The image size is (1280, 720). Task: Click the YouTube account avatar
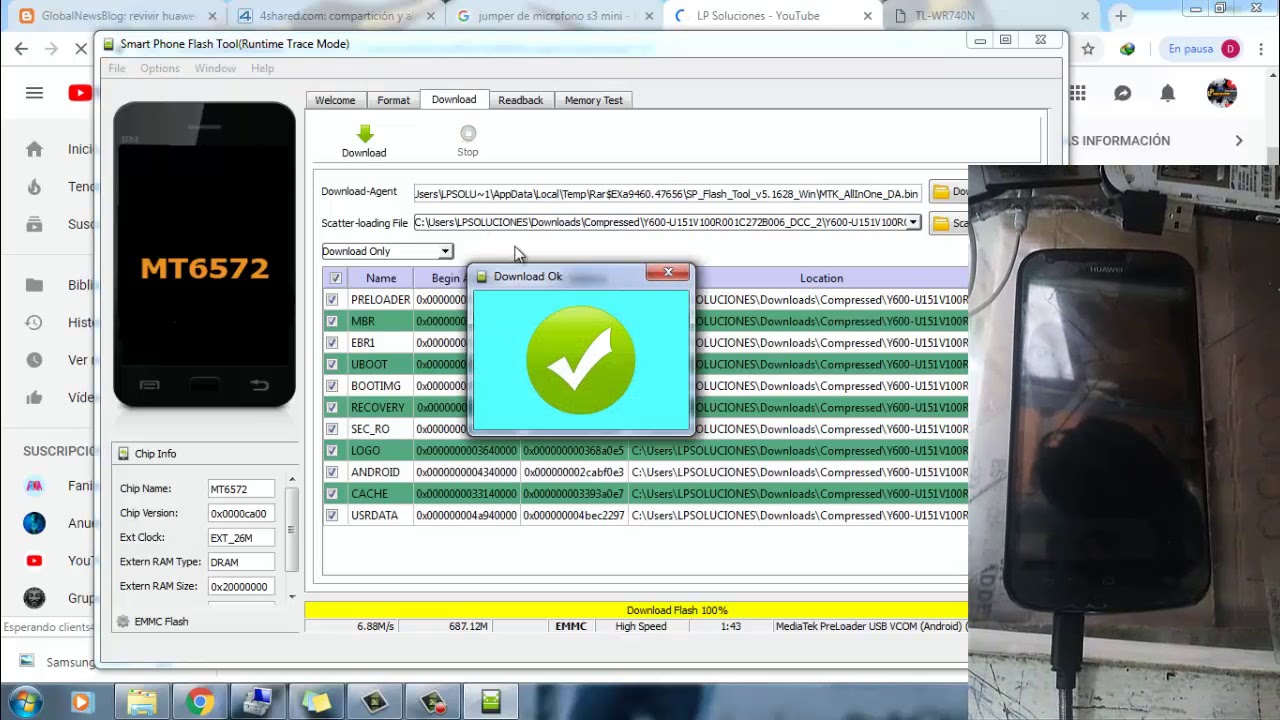[1222, 93]
